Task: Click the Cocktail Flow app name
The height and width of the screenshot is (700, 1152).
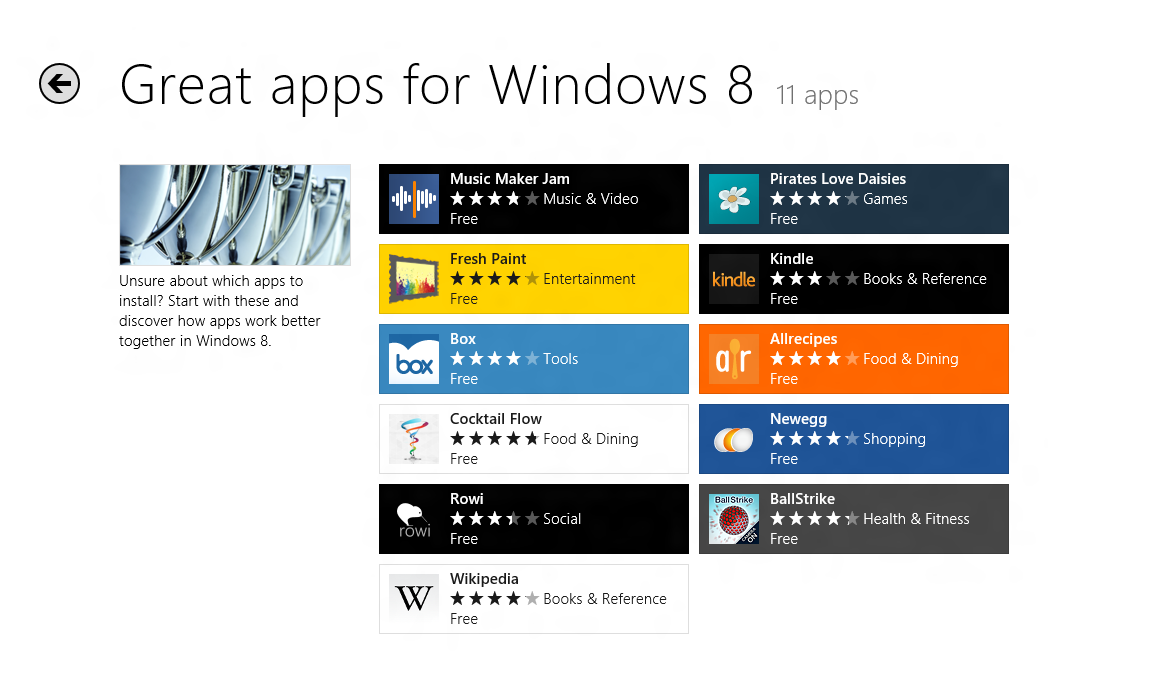Action: tap(496, 419)
